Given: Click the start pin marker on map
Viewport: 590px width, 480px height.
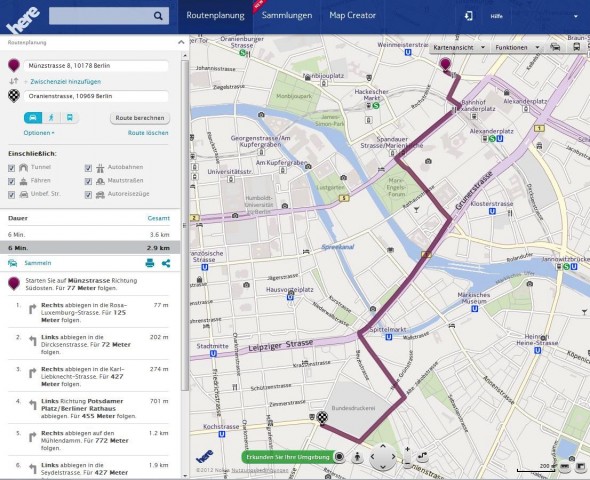Looking at the screenshot, I should point(446,64).
